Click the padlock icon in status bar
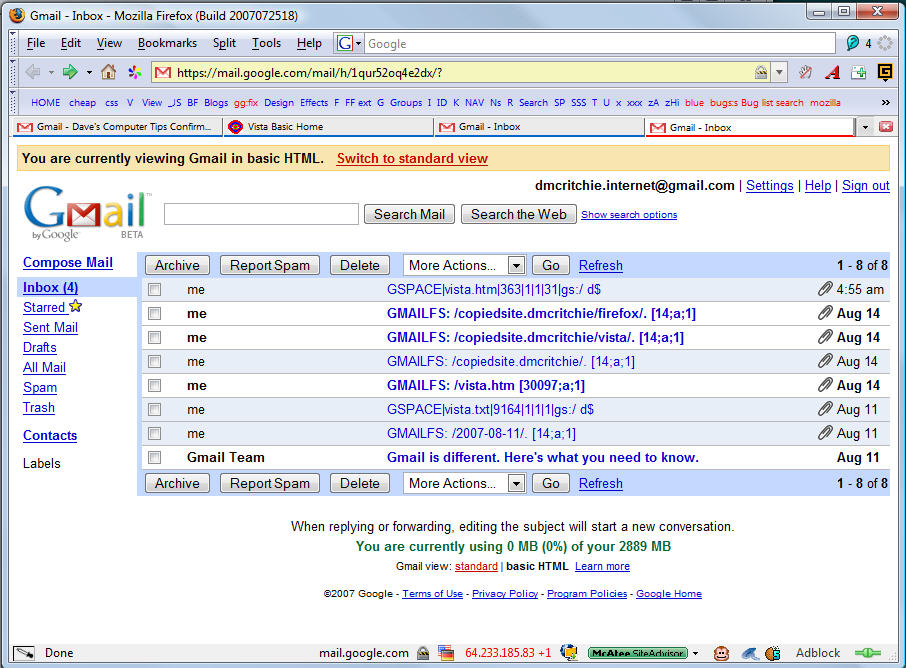The image size is (906, 668). click(x=423, y=653)
